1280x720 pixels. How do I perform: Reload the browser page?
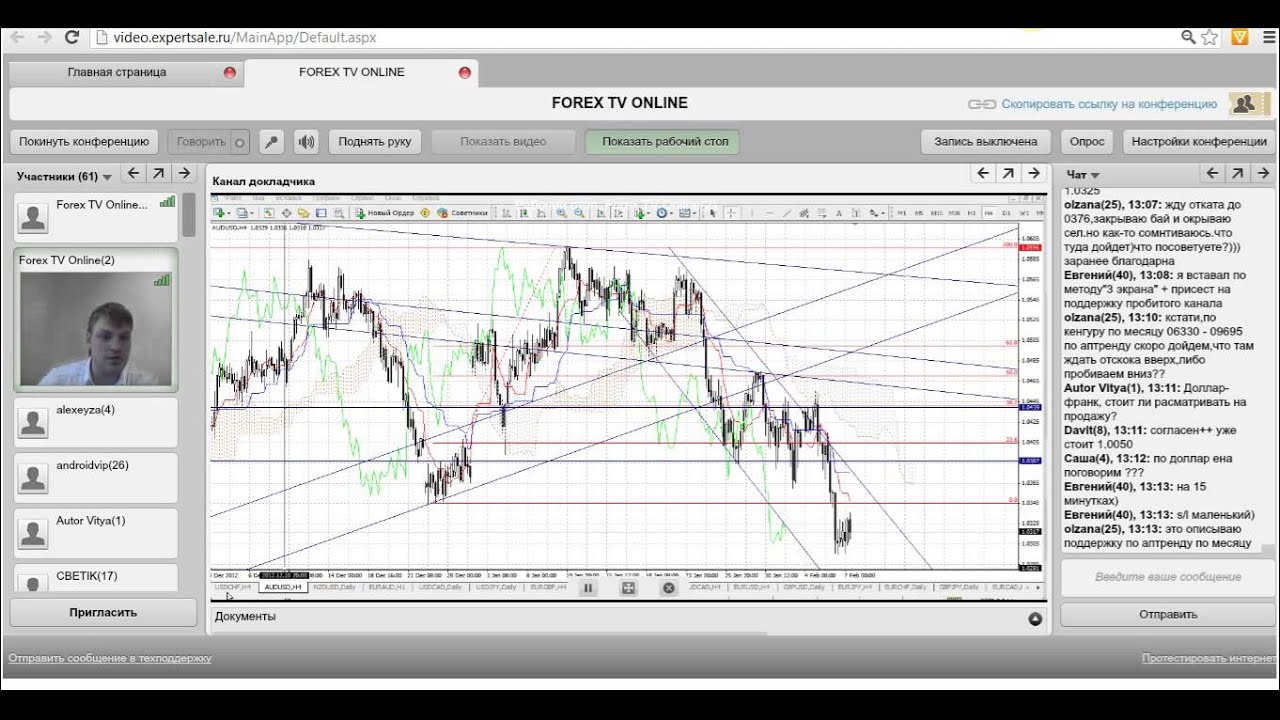[72, 37]
